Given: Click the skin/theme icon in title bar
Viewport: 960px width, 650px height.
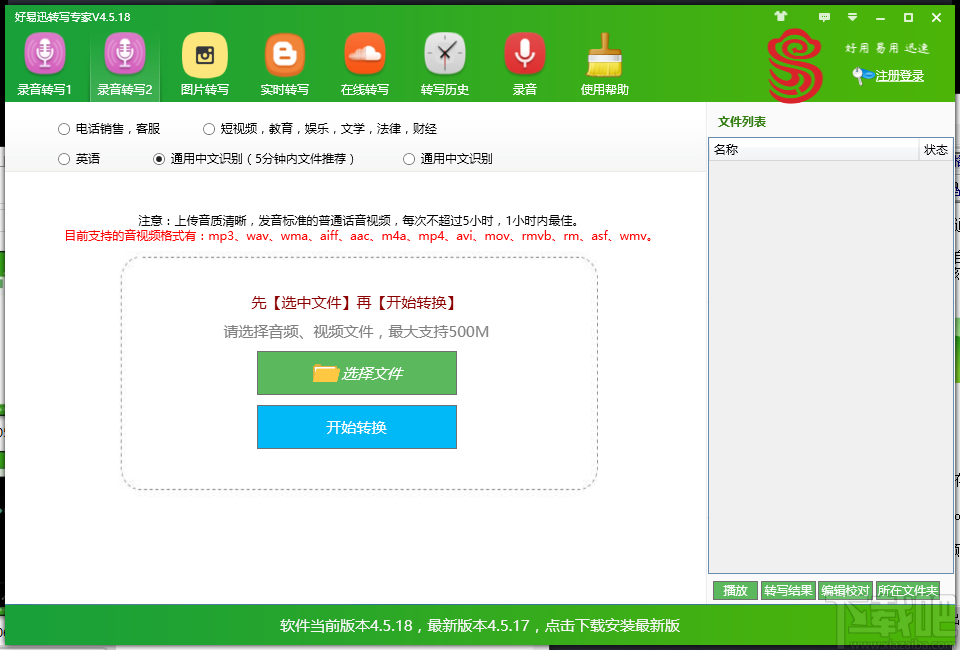Looking at the screenshot, I should pyautogui.click(x=780, y=16).
